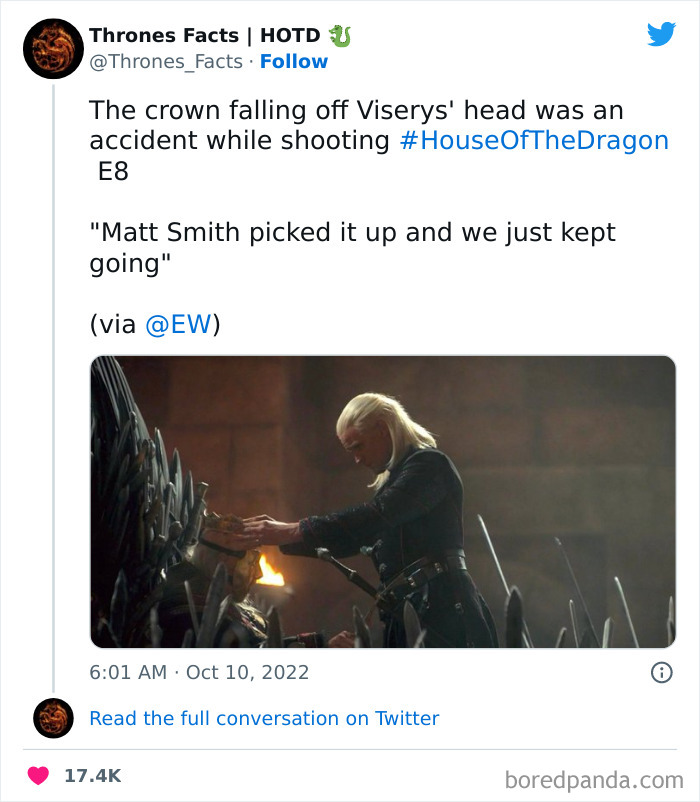Open the #HouseOfTheDragon hashtag

pos(533,141)
